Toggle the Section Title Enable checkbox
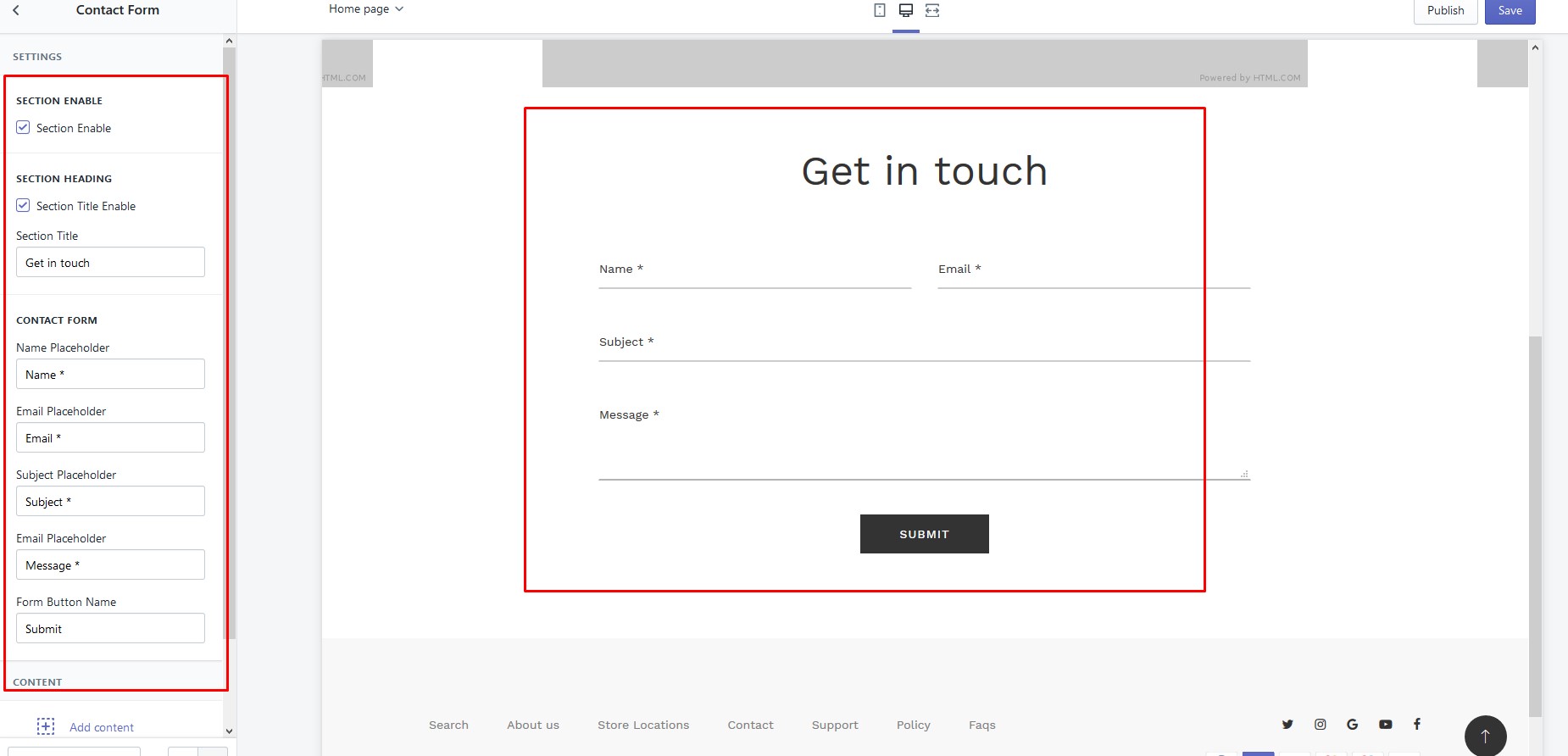This screenshot has height=756, width=1568. coord(23,206)
